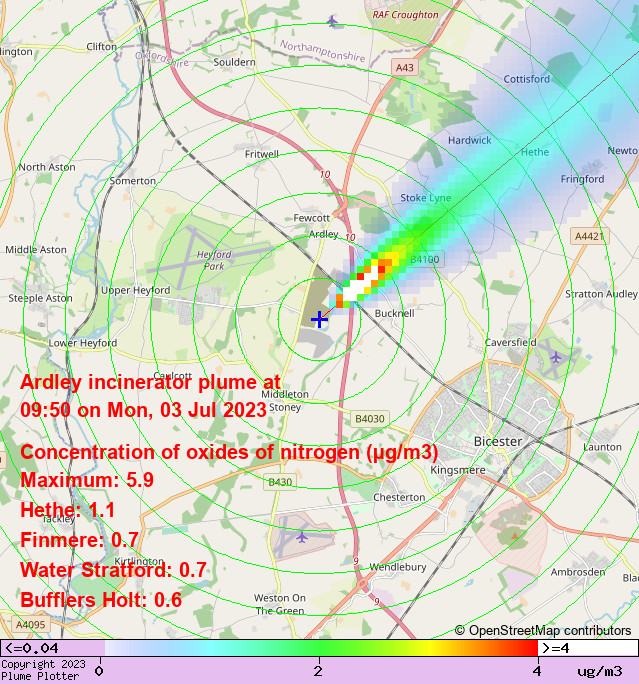Image resolution: width=639 pixels, height=684 pixels.
Task: Click the Kingsmere label
Action: pyautogui.click(x=458, y=470)
